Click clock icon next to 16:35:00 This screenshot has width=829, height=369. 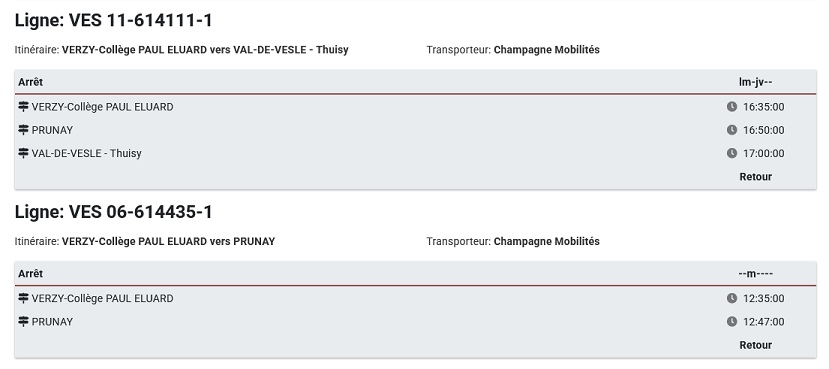pyautogui.click(x=732, y=107)
